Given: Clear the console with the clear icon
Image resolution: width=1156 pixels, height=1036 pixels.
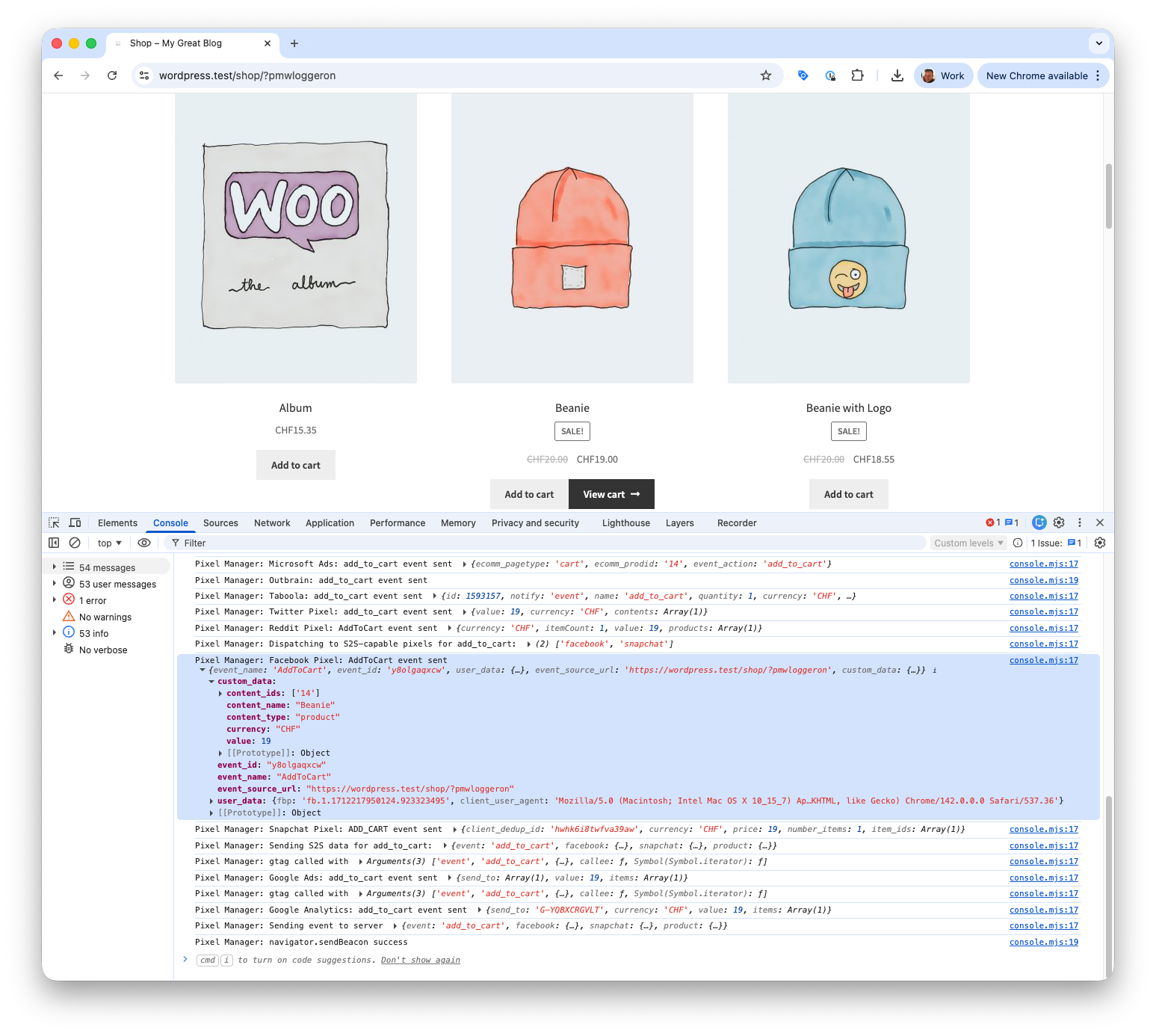Looking at the screenshot, I should [74, 543].
